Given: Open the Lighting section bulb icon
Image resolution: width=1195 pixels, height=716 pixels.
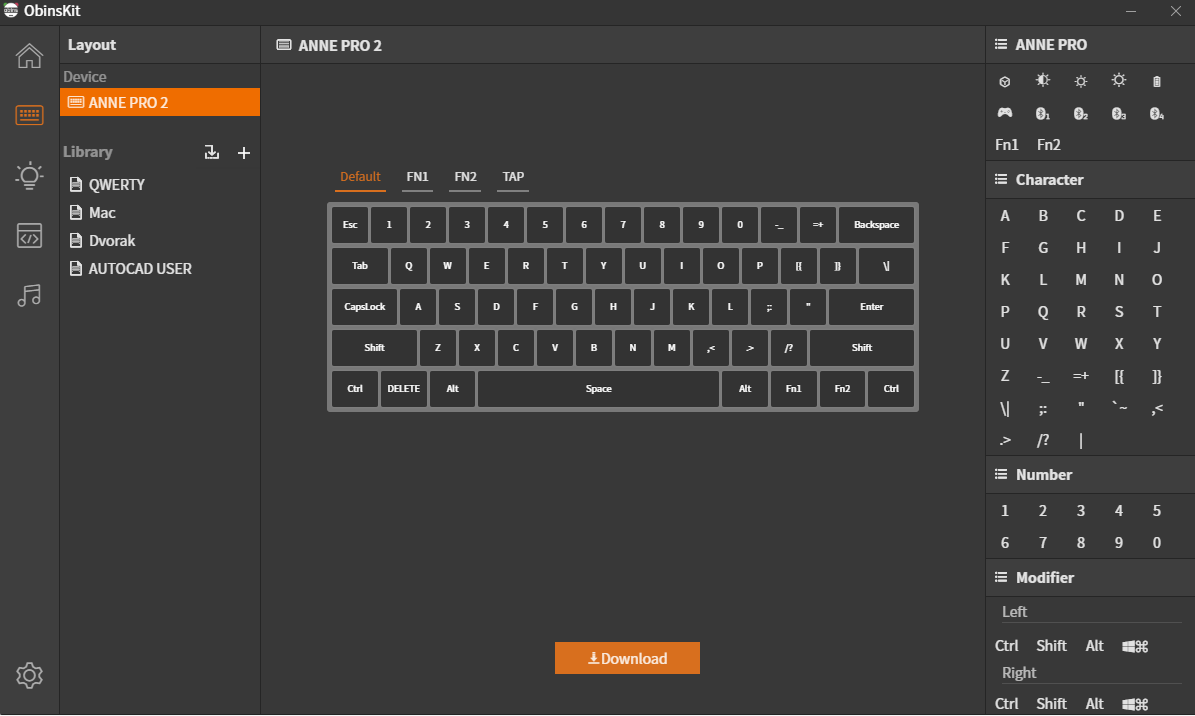Looking at the screenshot, I should 29,176.
